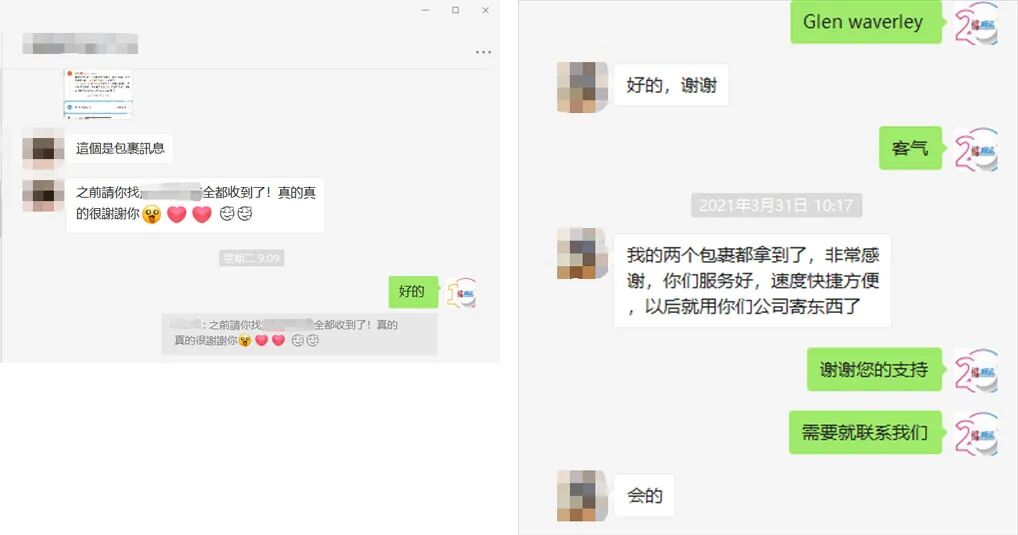Click the minimize window button

tap(425, 10)
